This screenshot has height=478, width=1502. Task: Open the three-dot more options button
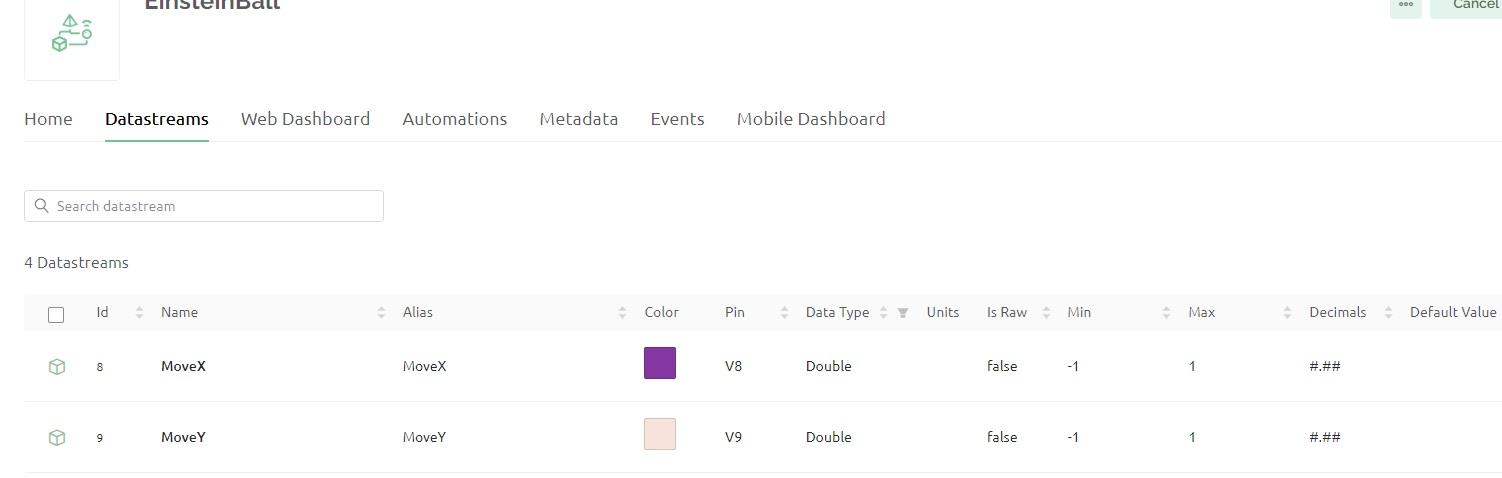click(1405, 5)
